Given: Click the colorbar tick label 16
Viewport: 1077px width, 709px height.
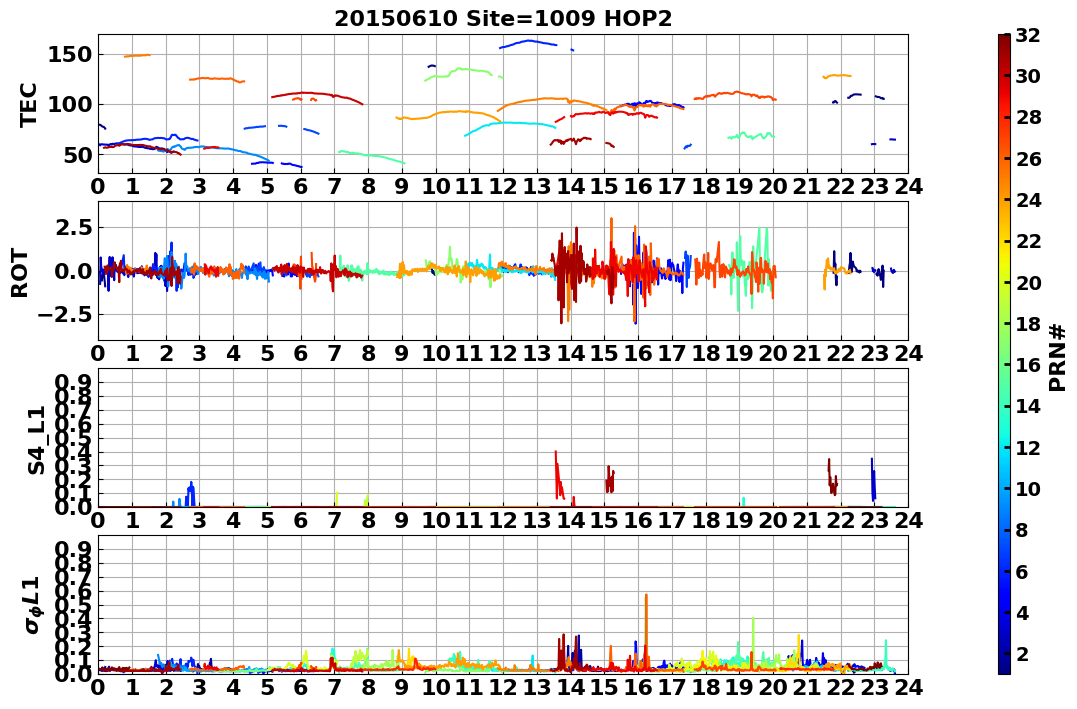Looking at the screenshot, I should [x=1028, y=365].
